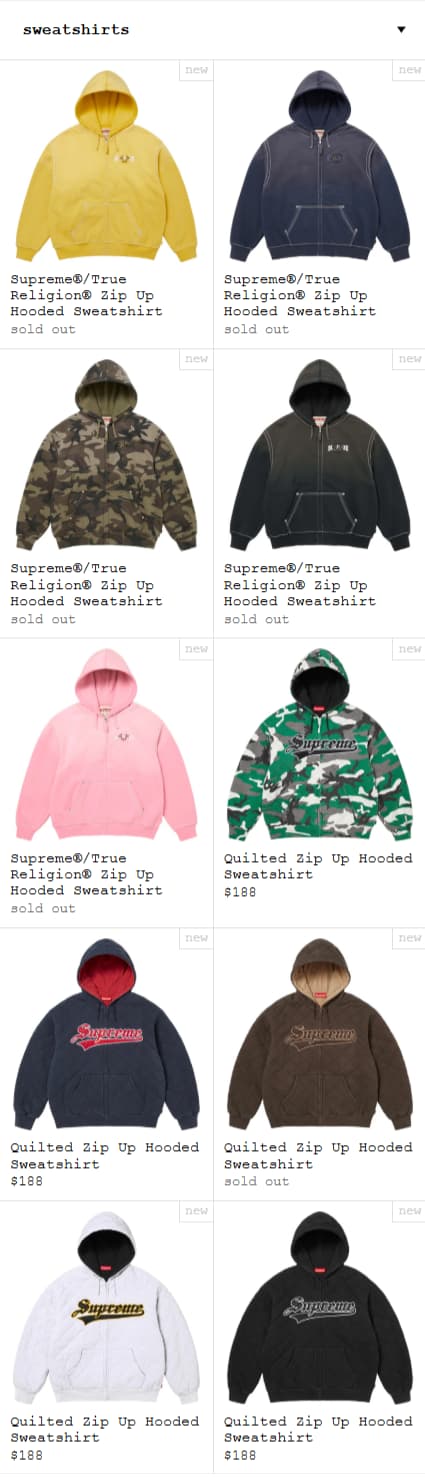
Task: Click the pink hoodie product title link
Action: click(86, 874)
